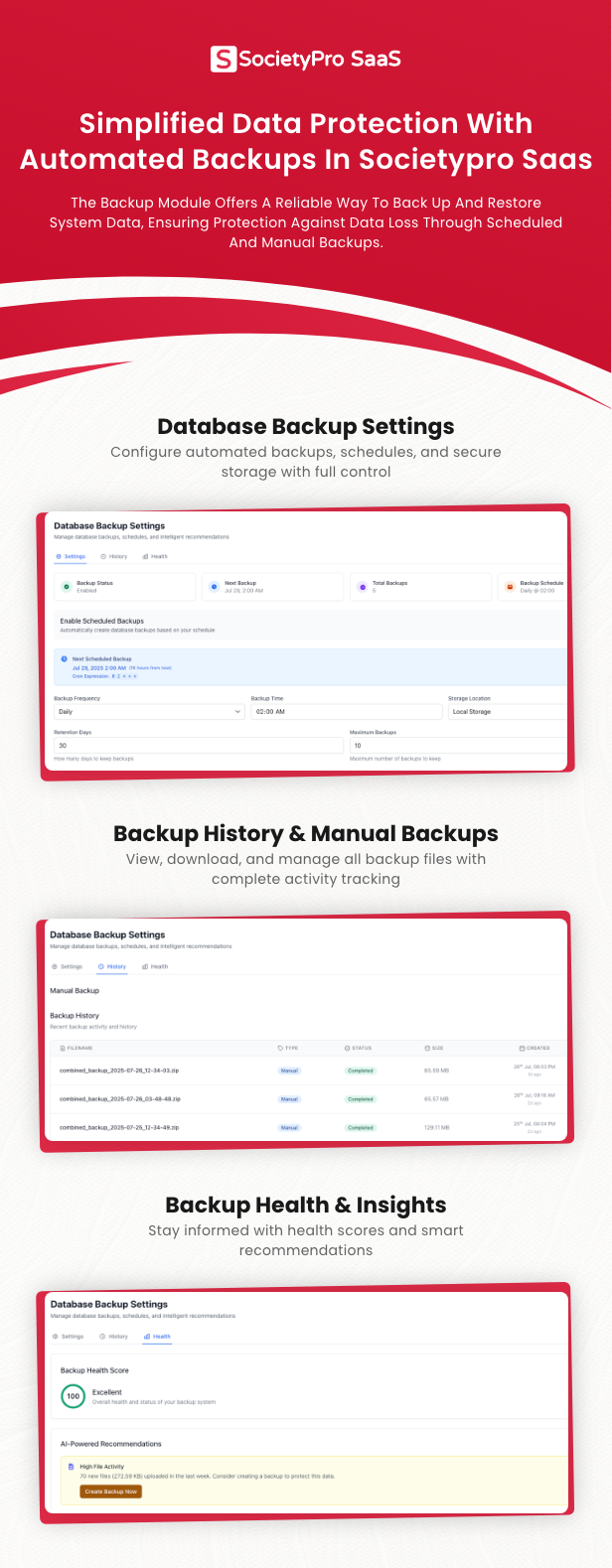Click the Excellent health status text
Viewport: 612px width, 1568px height.
click(107, 1392)
